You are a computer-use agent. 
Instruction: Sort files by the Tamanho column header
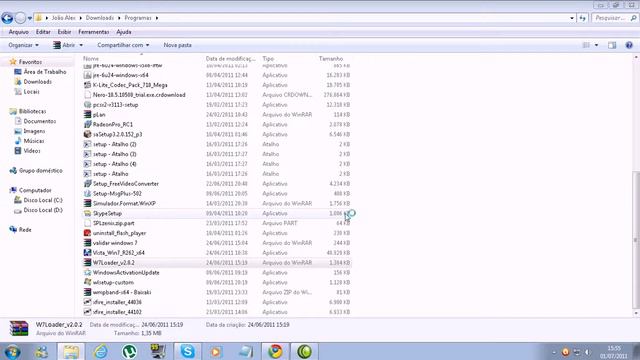coord(331,59)
